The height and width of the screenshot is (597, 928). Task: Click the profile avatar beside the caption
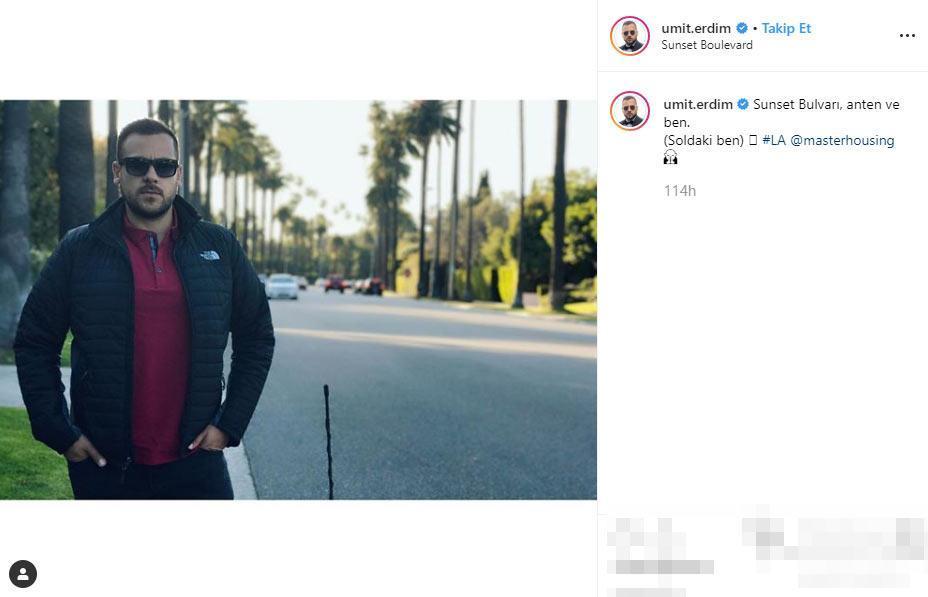630,111
